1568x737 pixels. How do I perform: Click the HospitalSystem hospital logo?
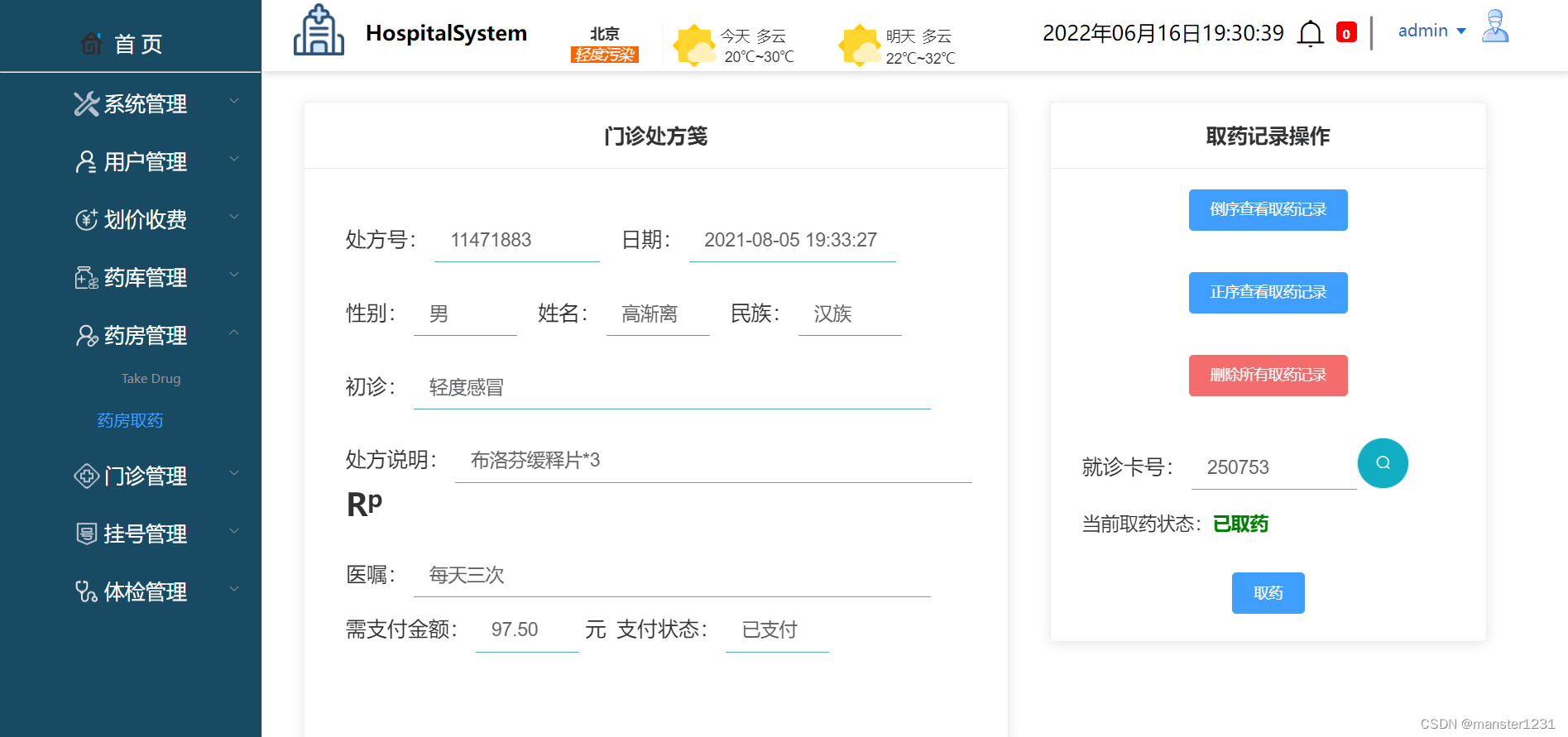319,31
